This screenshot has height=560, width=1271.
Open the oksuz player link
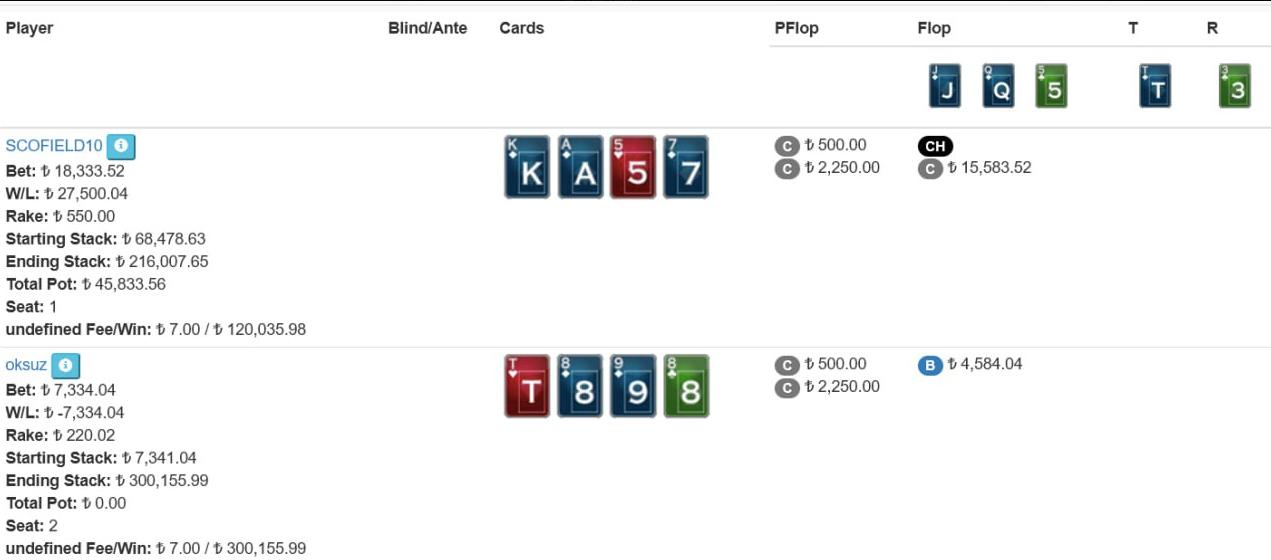(26, 365)
